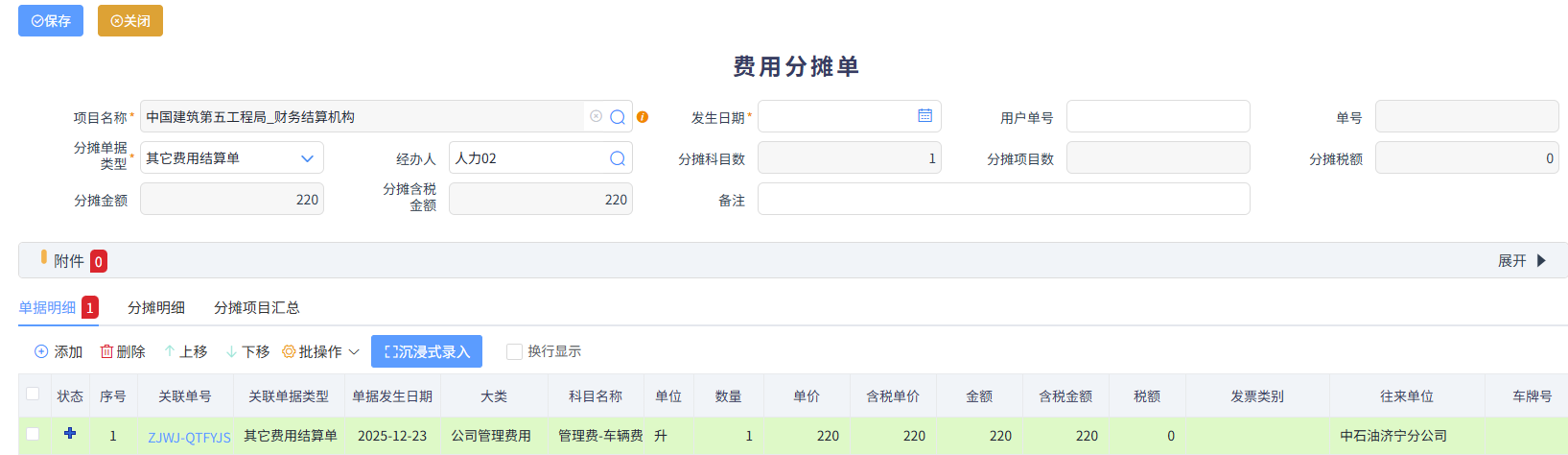This screenshot has height=455, width=1568.
Task: Select the checkbox for row 1
Action: (33, 435)
